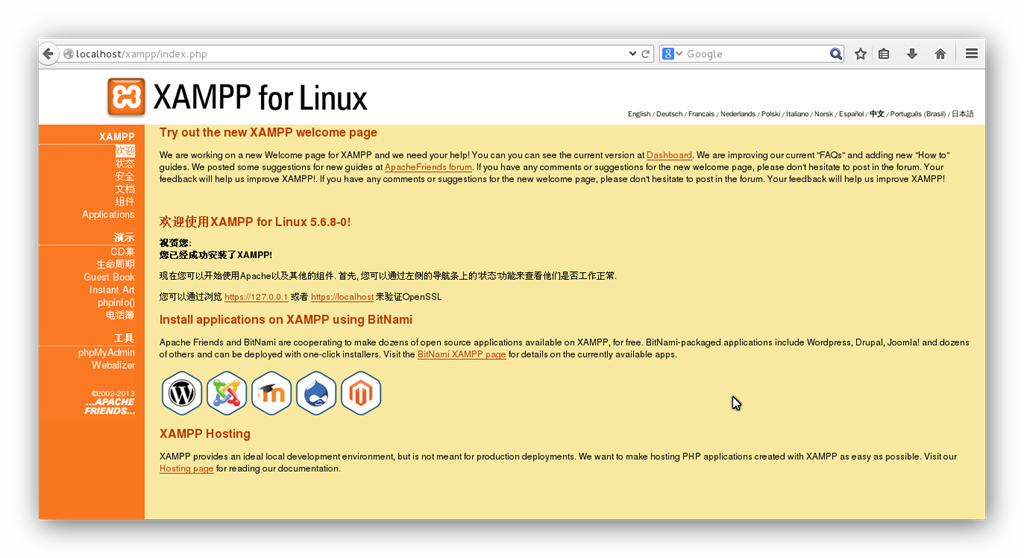Viewport: 1024px width, 558px height.
Task: Open the https://127.0.0.1 link
Action: (x=256, y=297)
